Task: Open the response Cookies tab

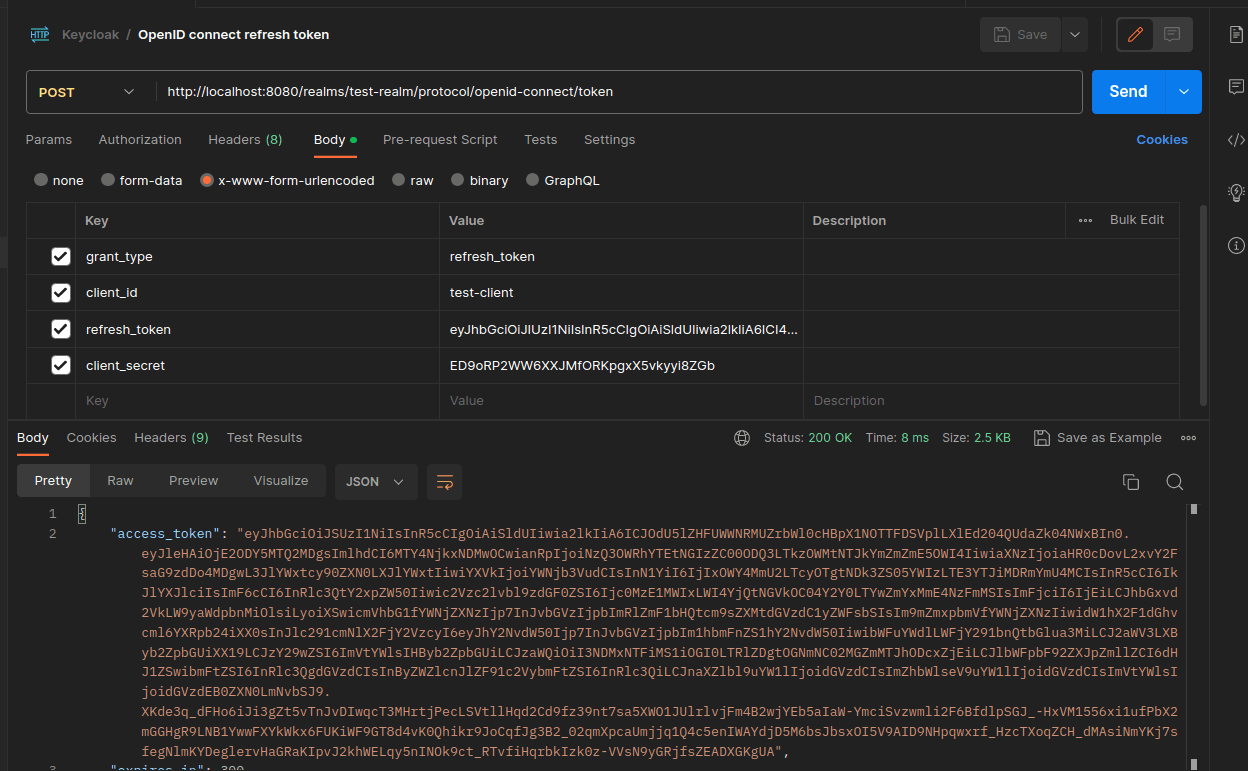Action: tap(92, 438)
